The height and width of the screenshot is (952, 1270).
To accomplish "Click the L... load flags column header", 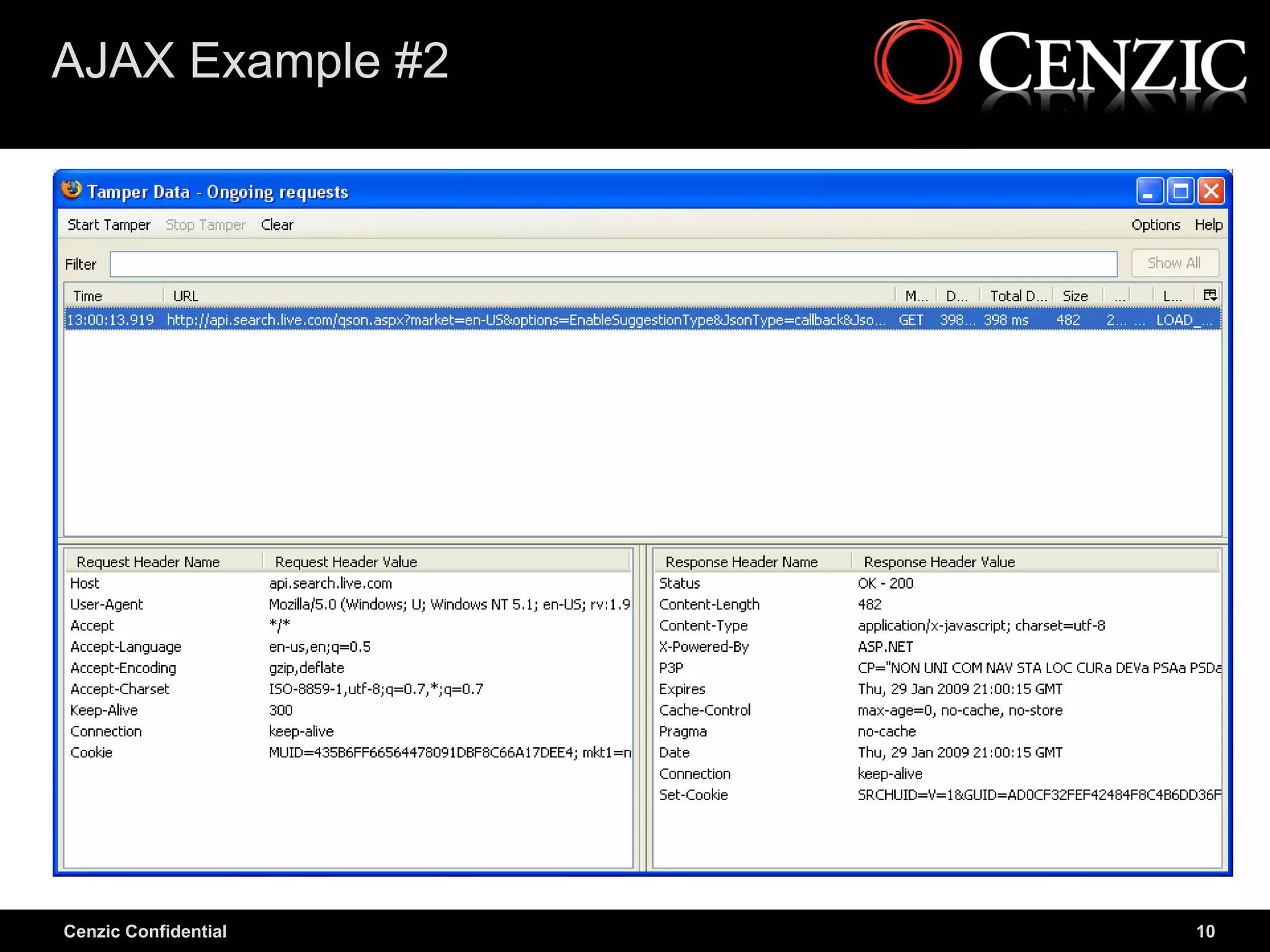I will (x=1173, y=296).
